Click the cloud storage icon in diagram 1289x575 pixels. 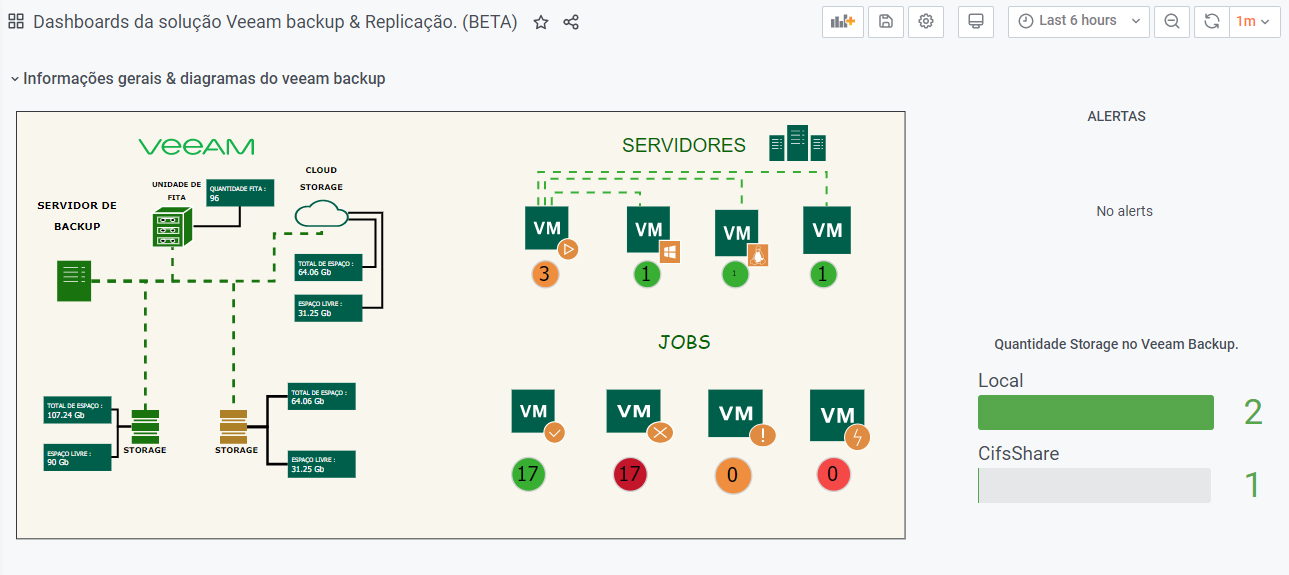(321, 213)
